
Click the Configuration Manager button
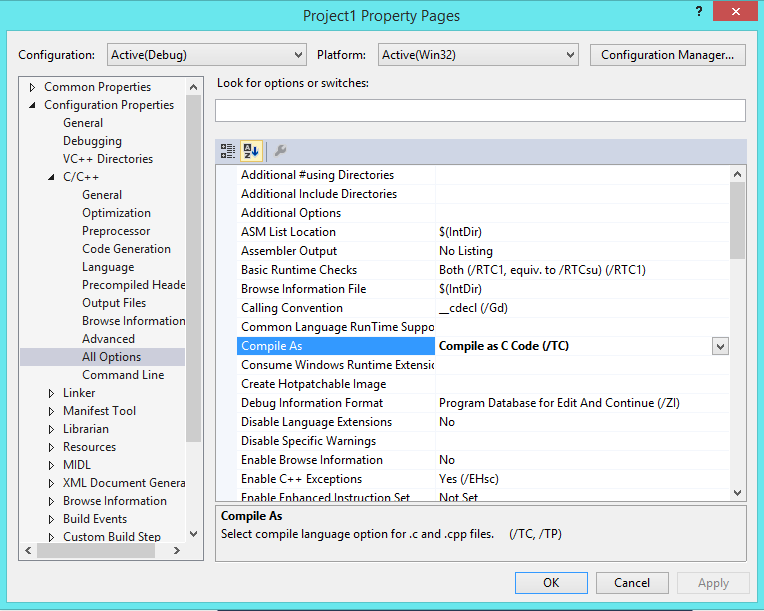[667, 55]
